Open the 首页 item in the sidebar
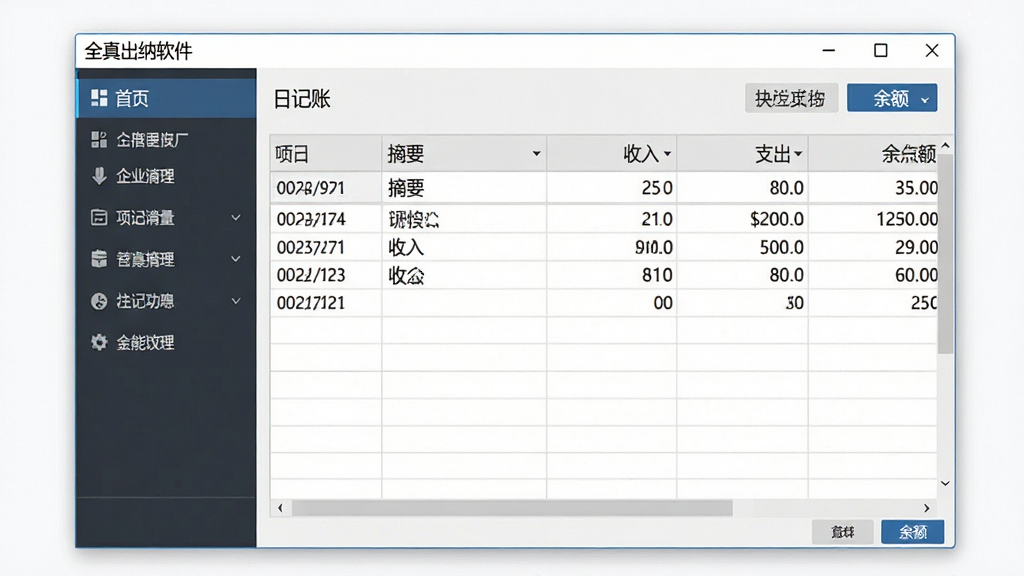The image size is (1024, 576). [x=167, y=99]
